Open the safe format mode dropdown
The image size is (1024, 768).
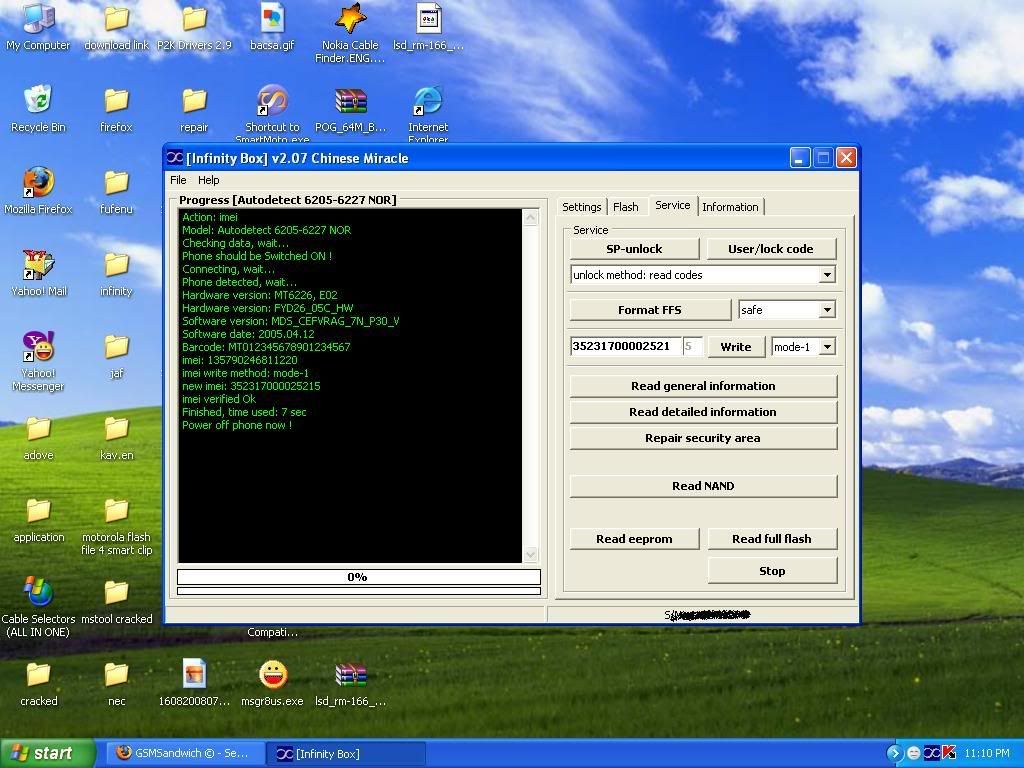(827, 310)
